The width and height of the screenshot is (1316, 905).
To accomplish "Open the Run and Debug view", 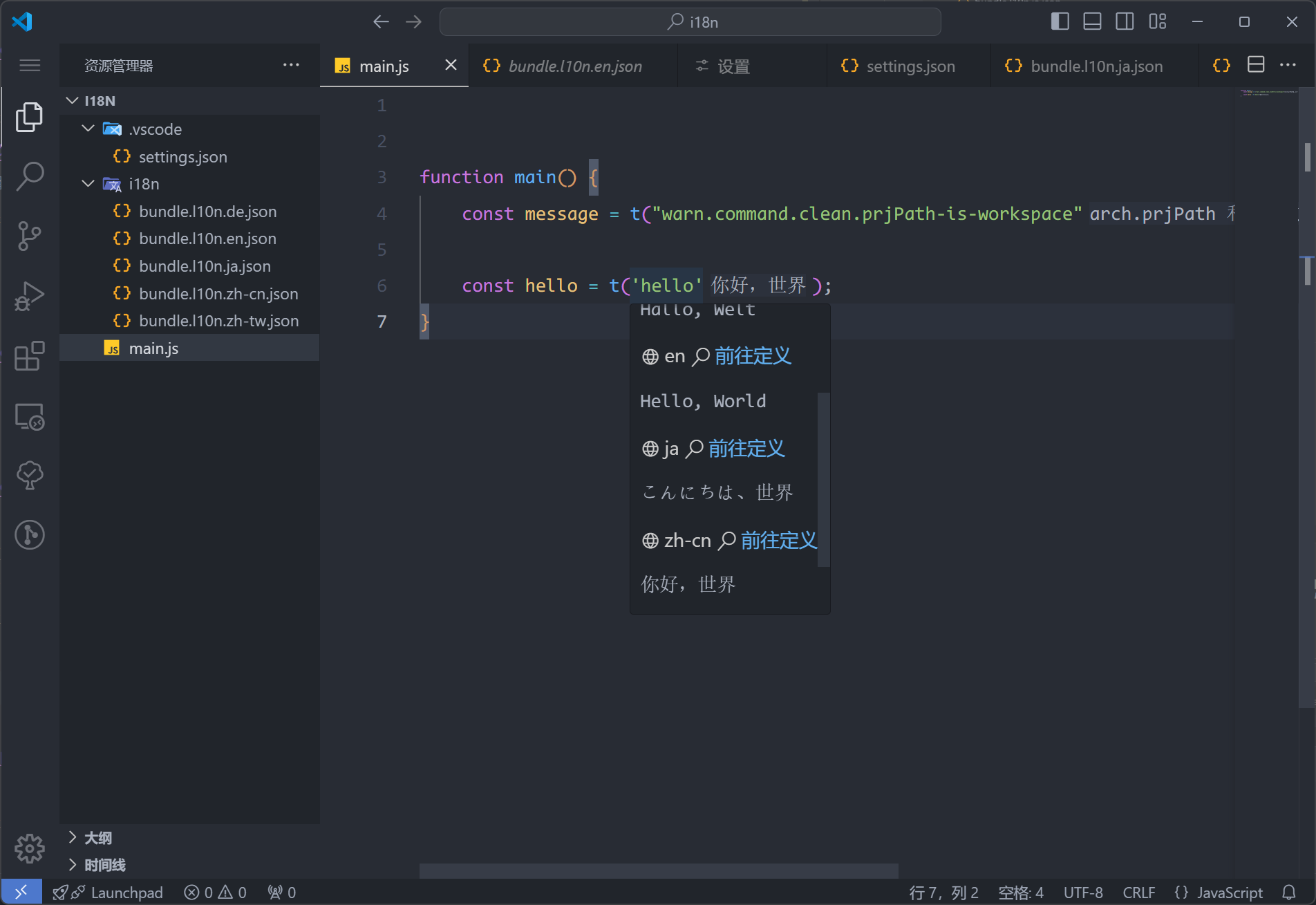I will click(x=29, y=296).
